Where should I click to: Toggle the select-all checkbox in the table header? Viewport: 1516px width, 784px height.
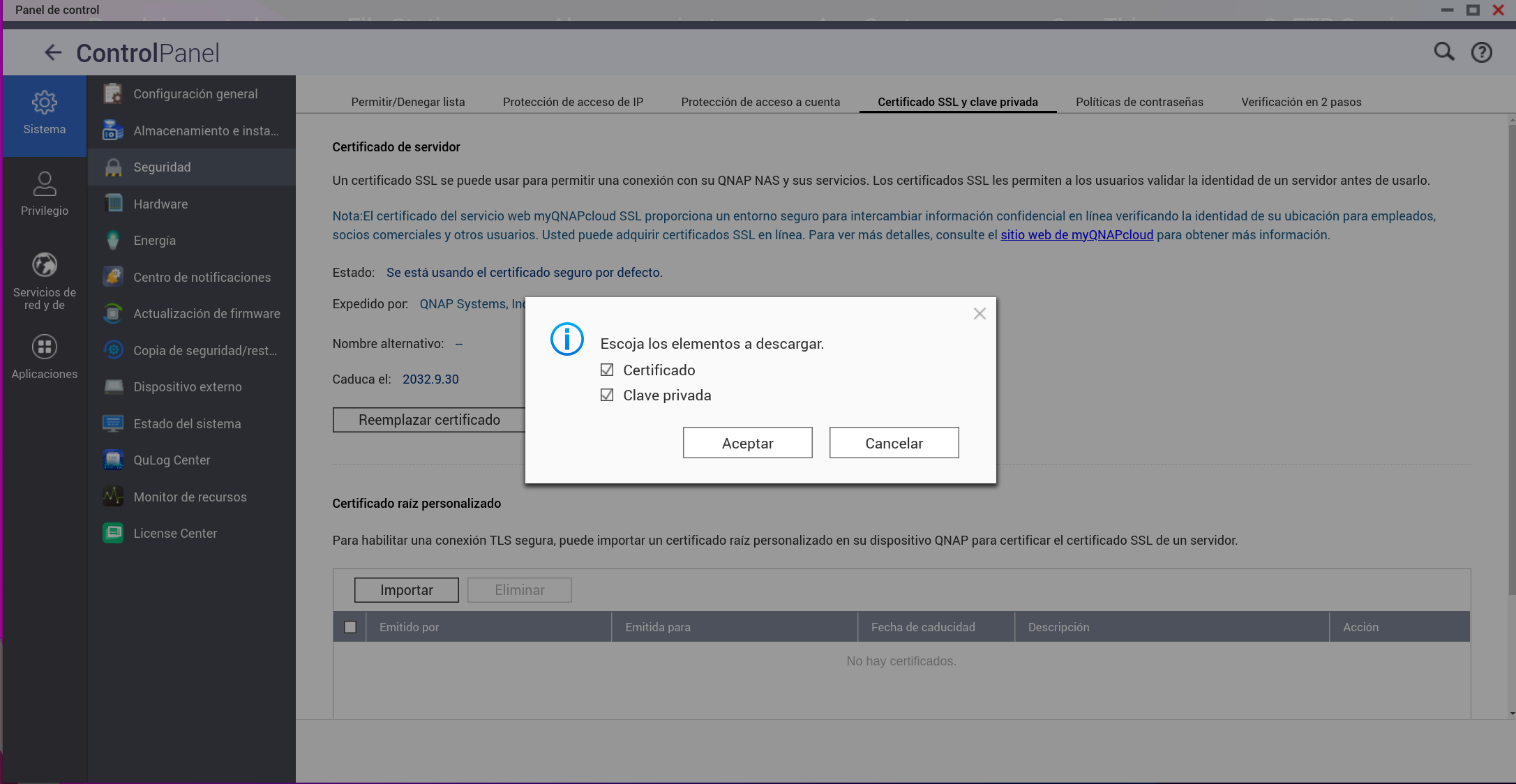[350, 627]
